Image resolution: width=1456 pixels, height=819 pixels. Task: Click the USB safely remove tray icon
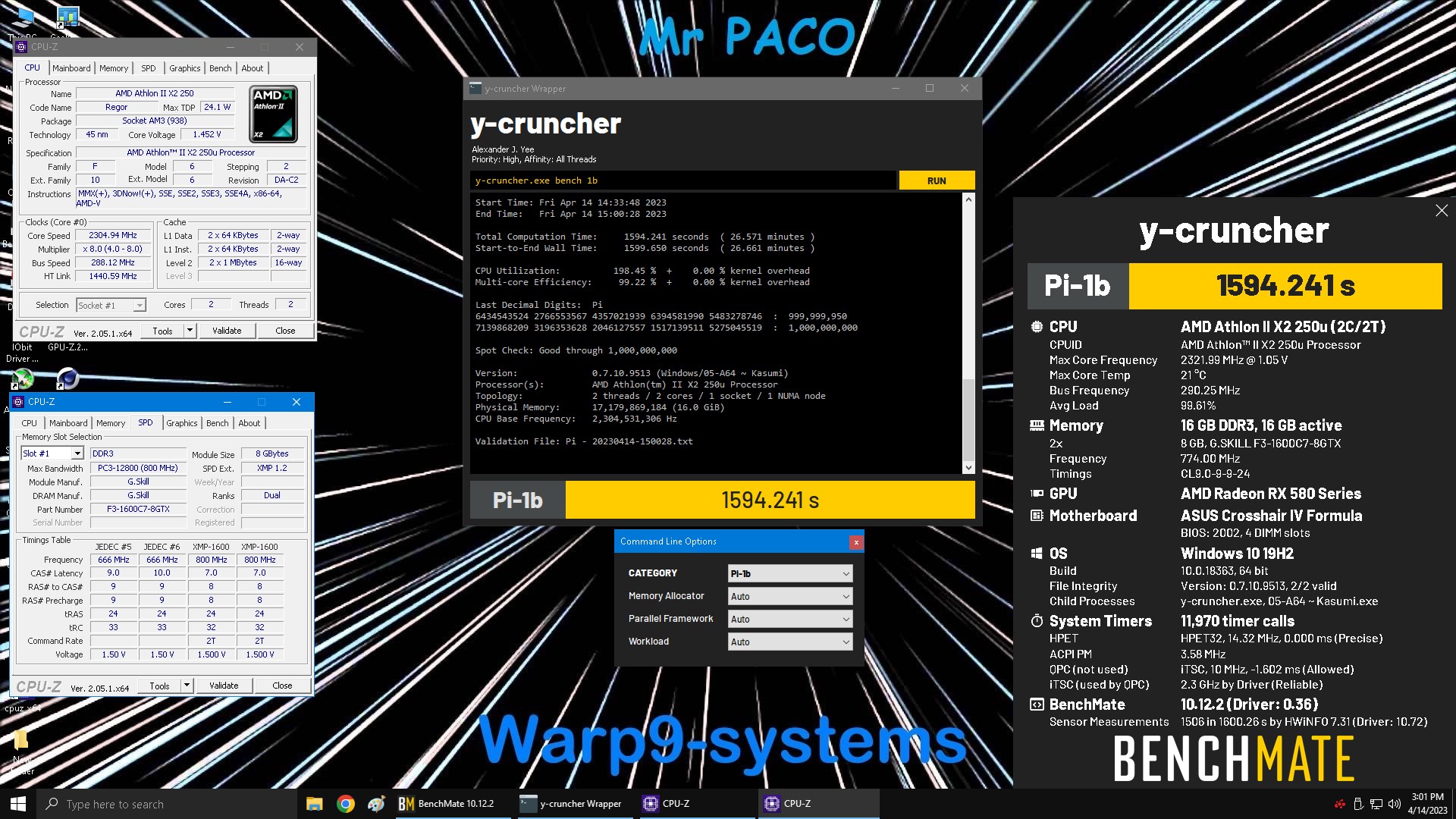tap(1358, 804)
